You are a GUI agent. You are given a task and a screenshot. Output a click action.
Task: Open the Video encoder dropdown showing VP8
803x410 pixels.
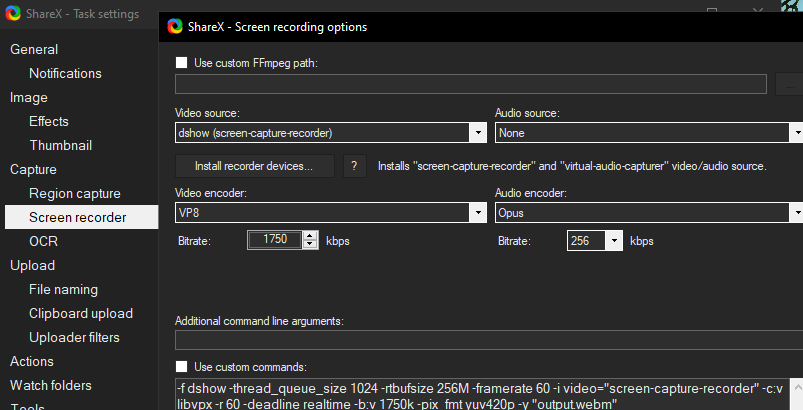pyautogui.click(x=331, y=212)
